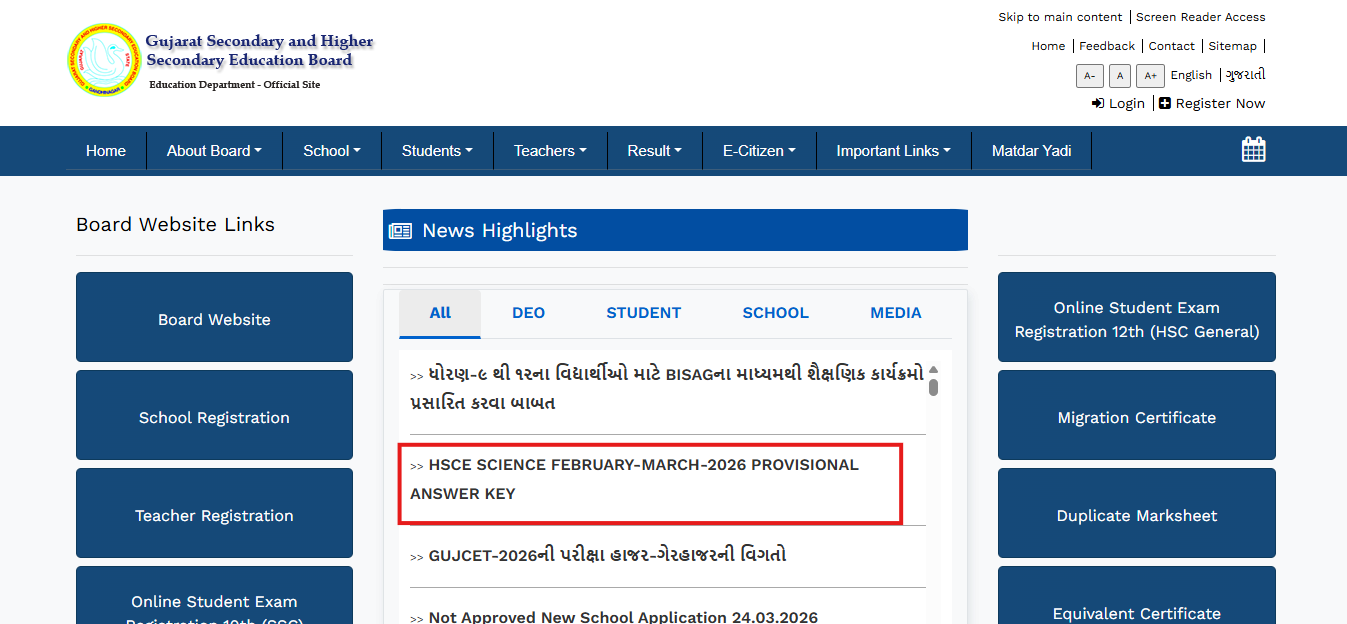Select the MEDIA news tab
This screenshot has width=1347, height=624.
coord(895,313)
